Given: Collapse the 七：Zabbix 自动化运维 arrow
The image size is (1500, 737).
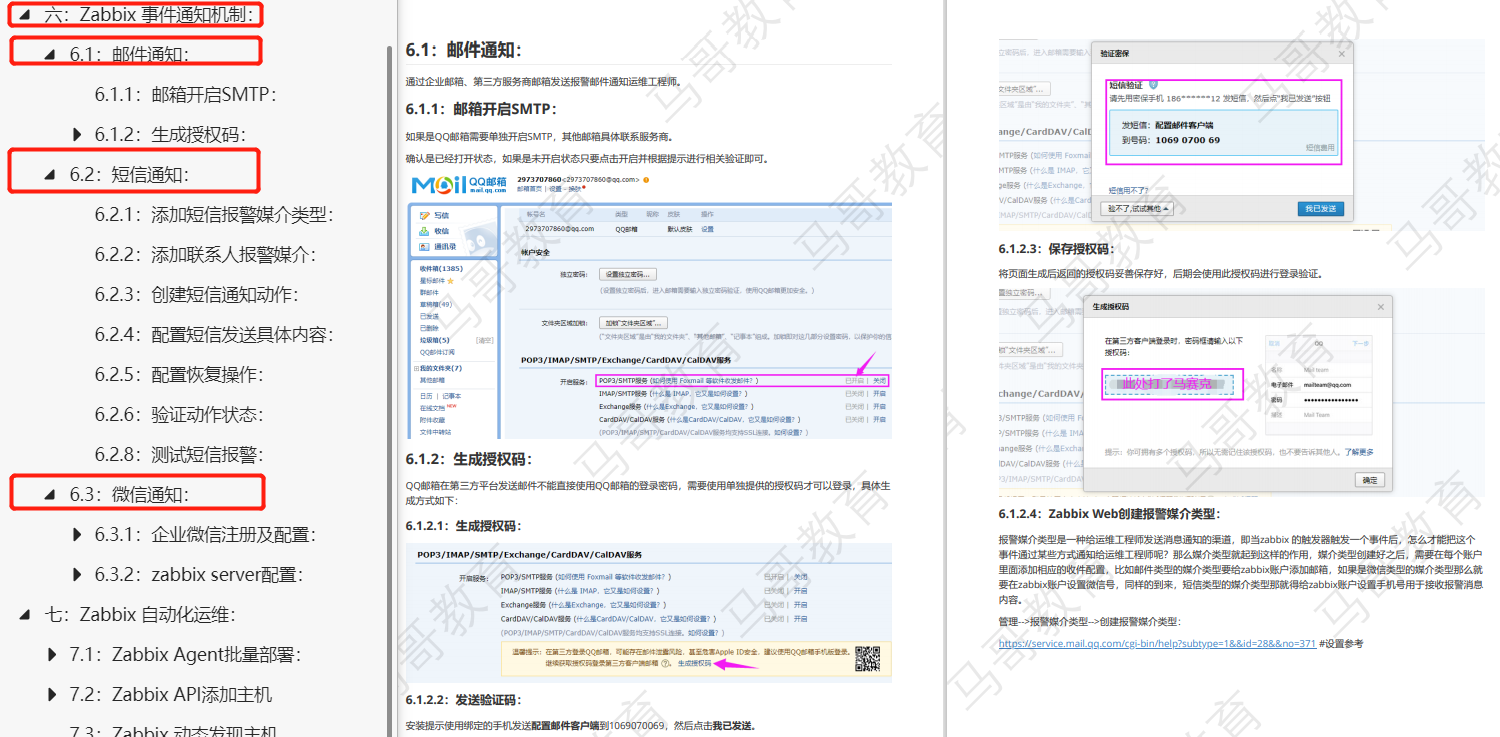Looking at the screenshot, I should (24, 614).
